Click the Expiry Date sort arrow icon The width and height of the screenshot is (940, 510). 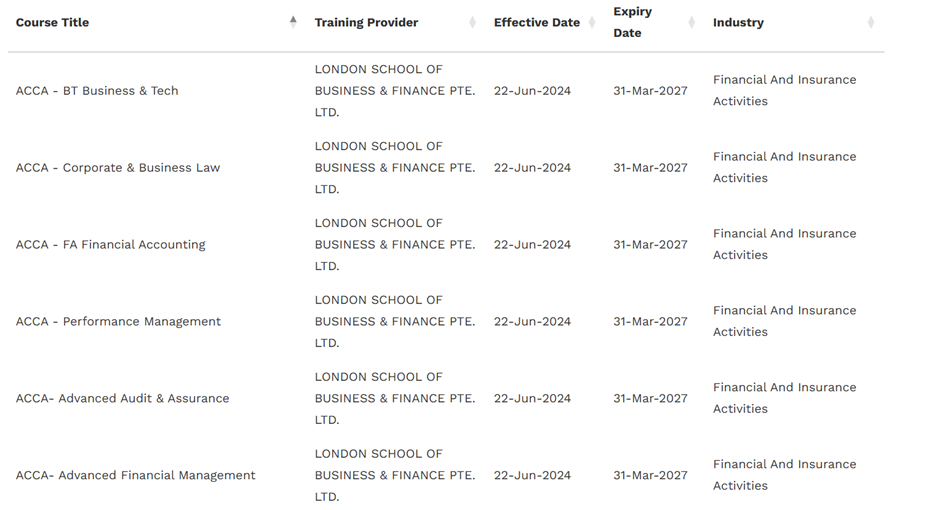pyautogui.click(x=691, y=22)
